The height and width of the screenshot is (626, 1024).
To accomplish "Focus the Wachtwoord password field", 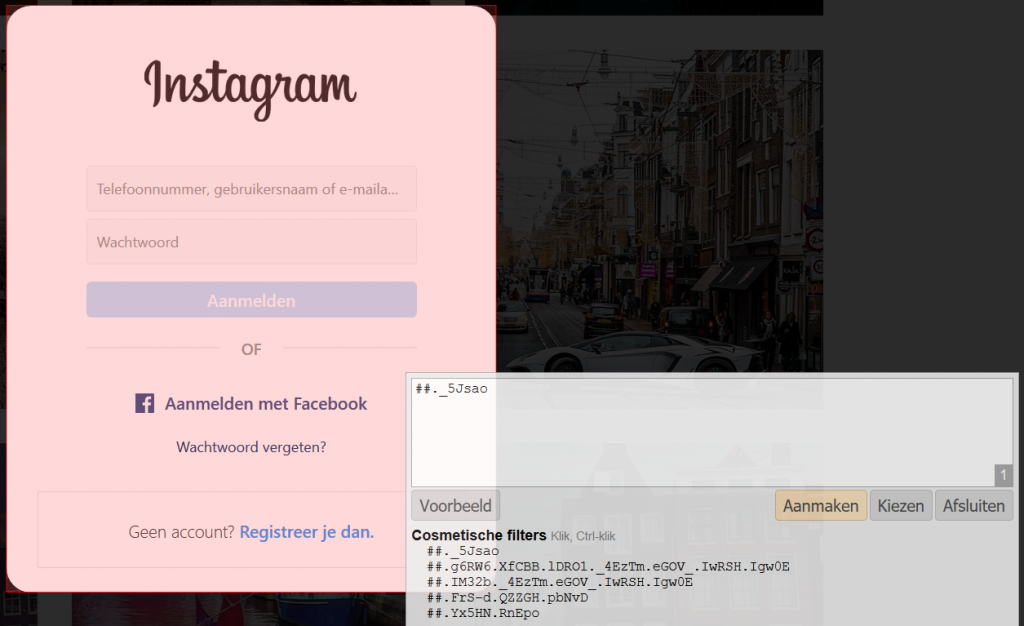I will [x=251, y=242].
